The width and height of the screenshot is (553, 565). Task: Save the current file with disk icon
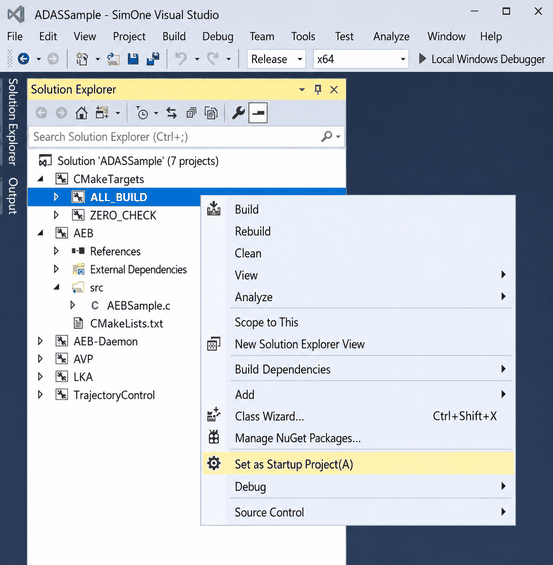[x=133, y=59]
